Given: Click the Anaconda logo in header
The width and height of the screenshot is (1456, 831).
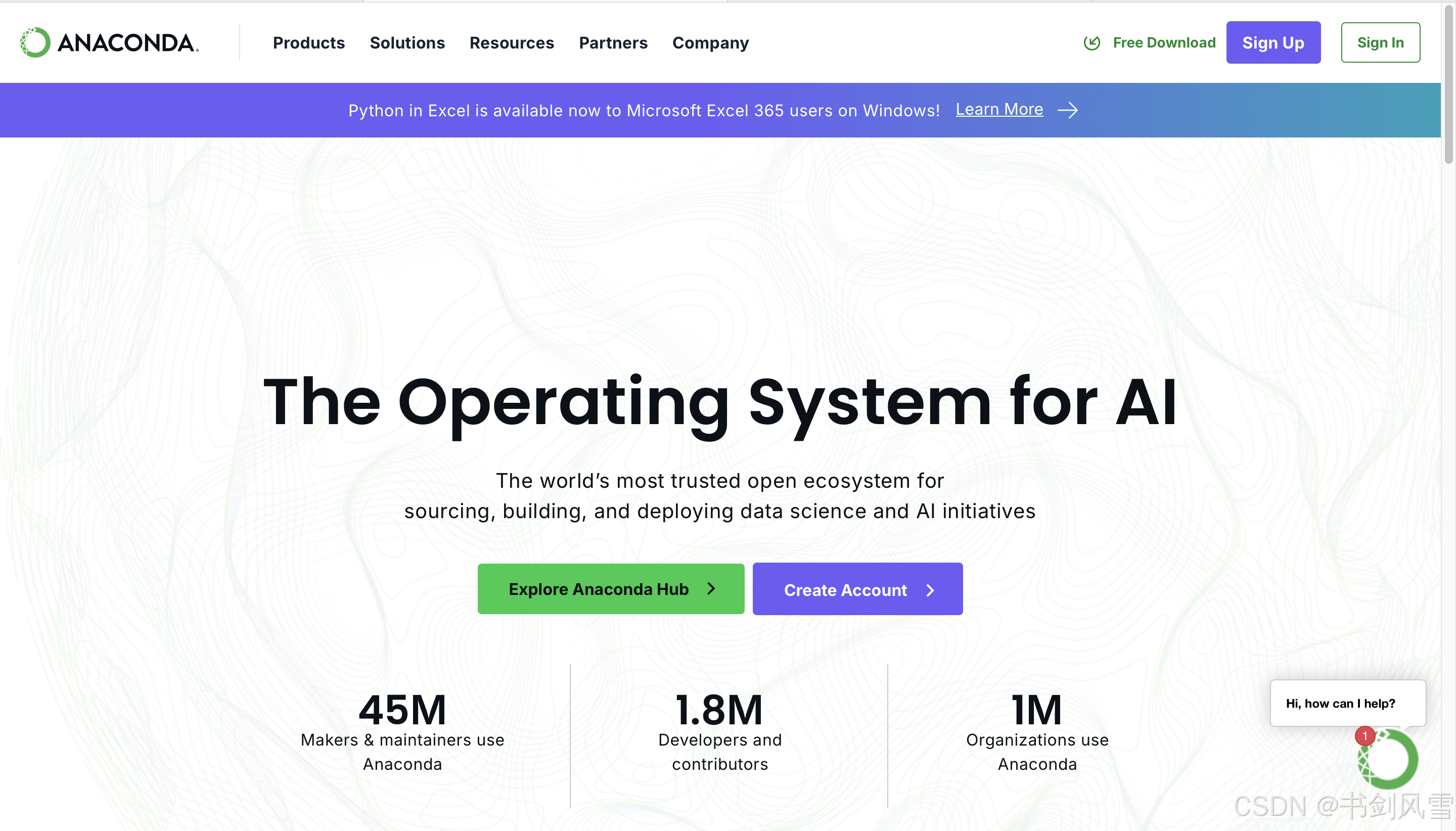Looking at the screenshot, I should click(x=110, y=43).
